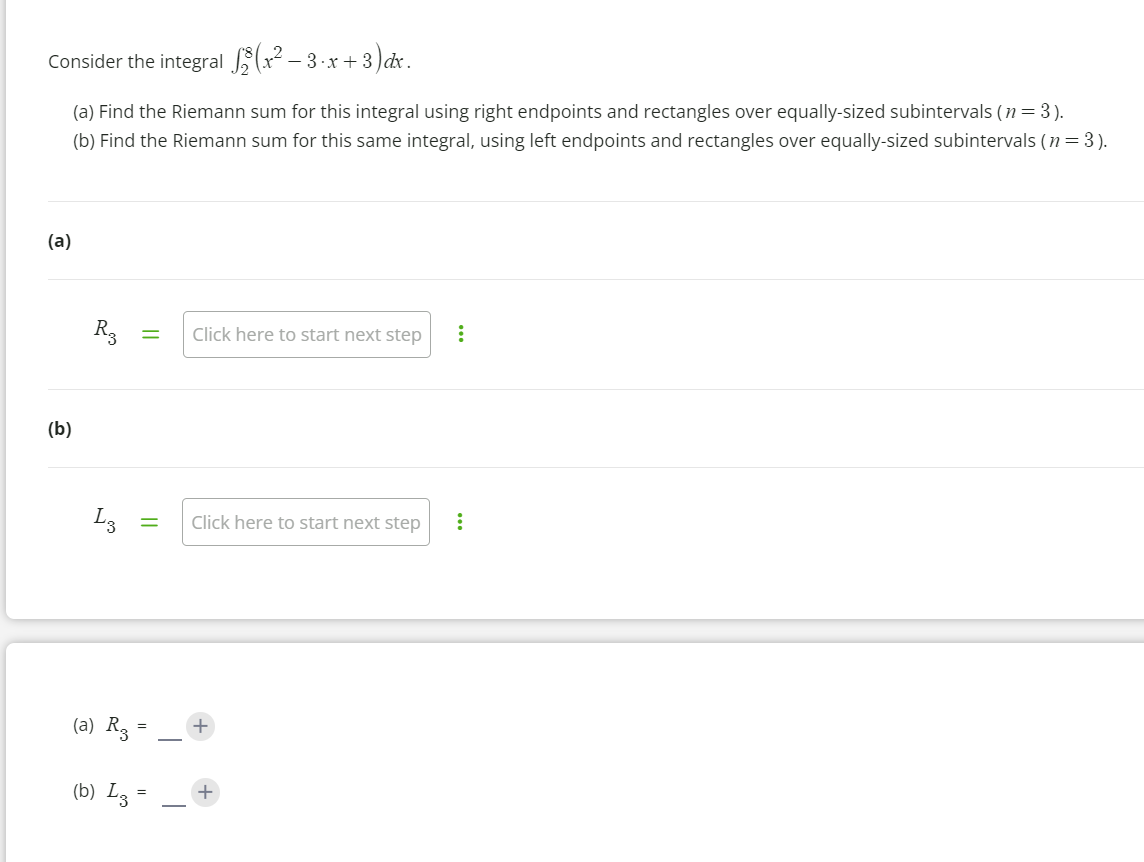Click the part (a) section heading
The height and width of the screenshot is (862, 1144).
(58, 240)
